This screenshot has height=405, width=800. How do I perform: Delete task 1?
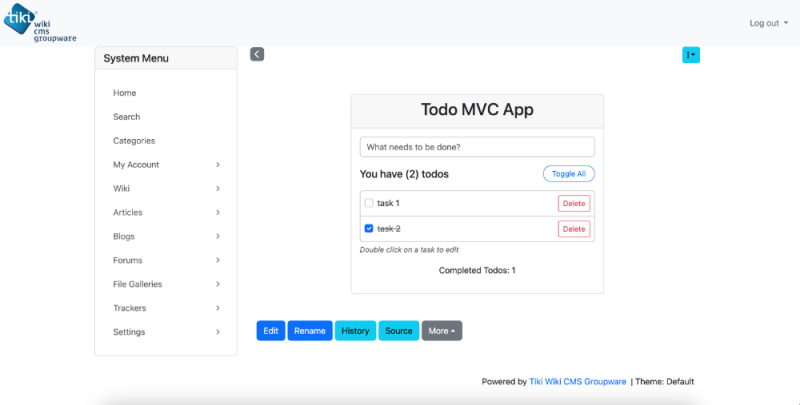click(574, 204)
